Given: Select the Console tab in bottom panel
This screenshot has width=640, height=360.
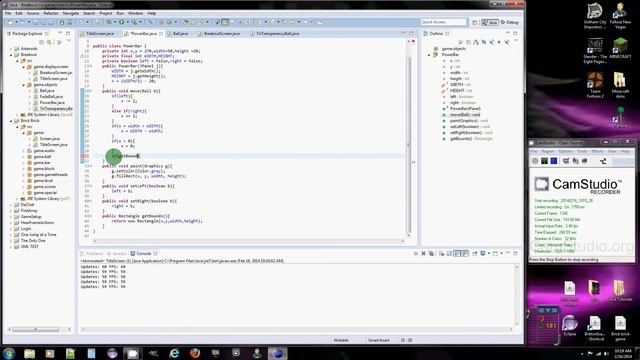Looking at the screenshot, I should (143, 253).
